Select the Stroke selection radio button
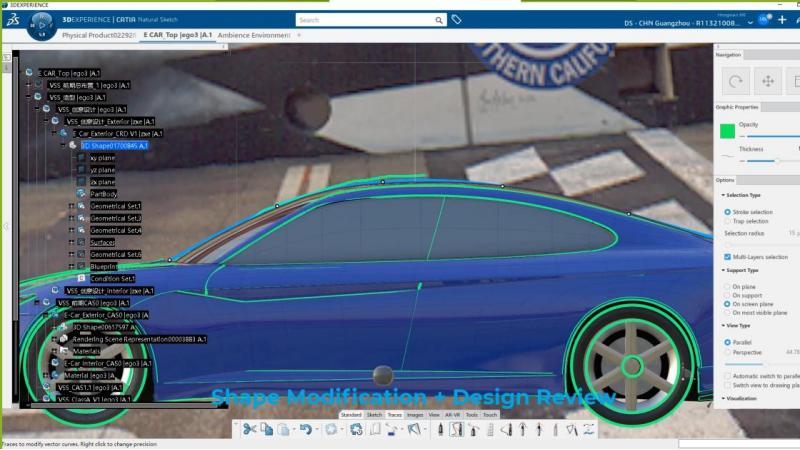 [x=727, y=212]
